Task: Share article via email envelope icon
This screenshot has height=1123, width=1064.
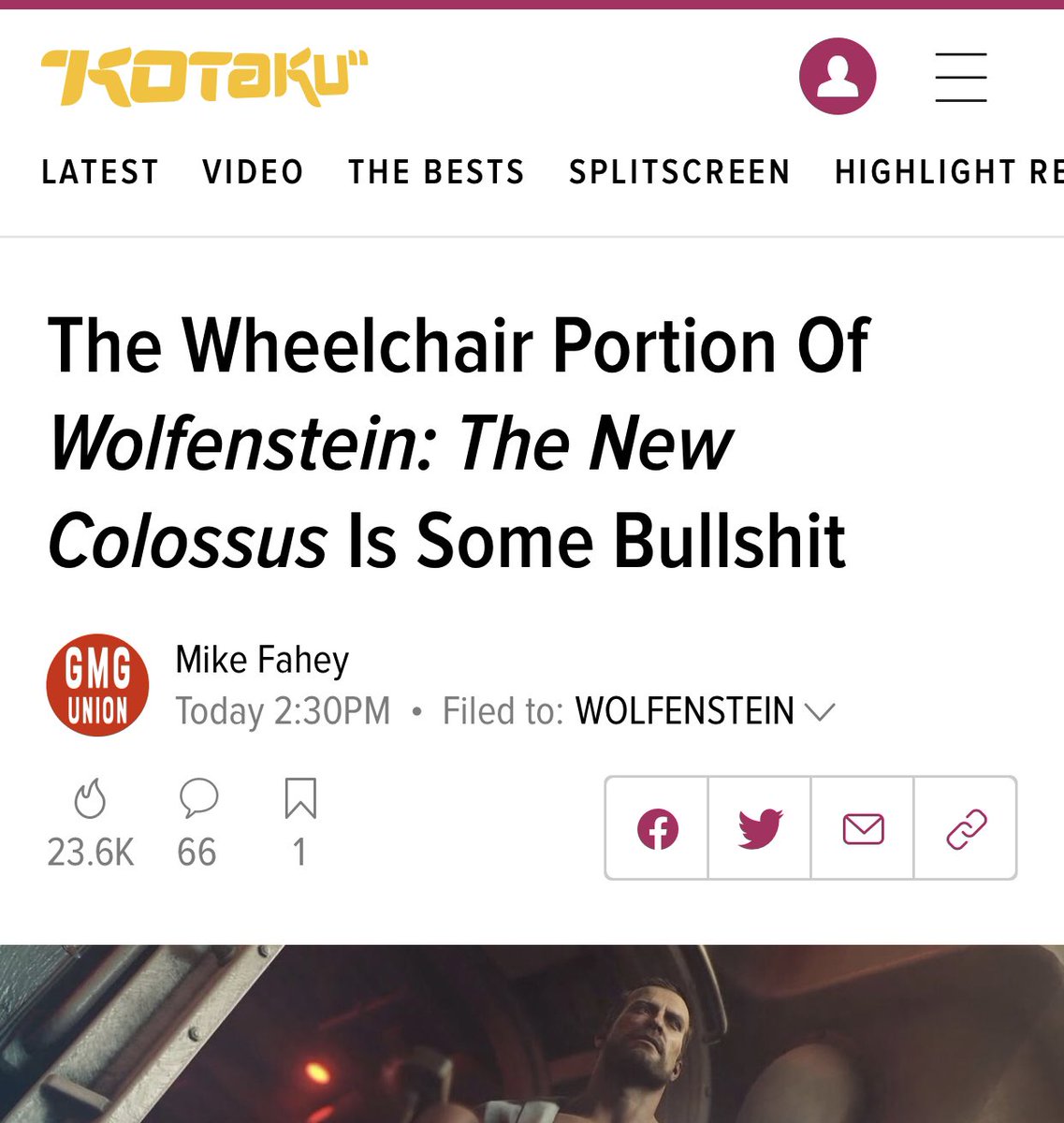Action: click(x=863, y=828)
